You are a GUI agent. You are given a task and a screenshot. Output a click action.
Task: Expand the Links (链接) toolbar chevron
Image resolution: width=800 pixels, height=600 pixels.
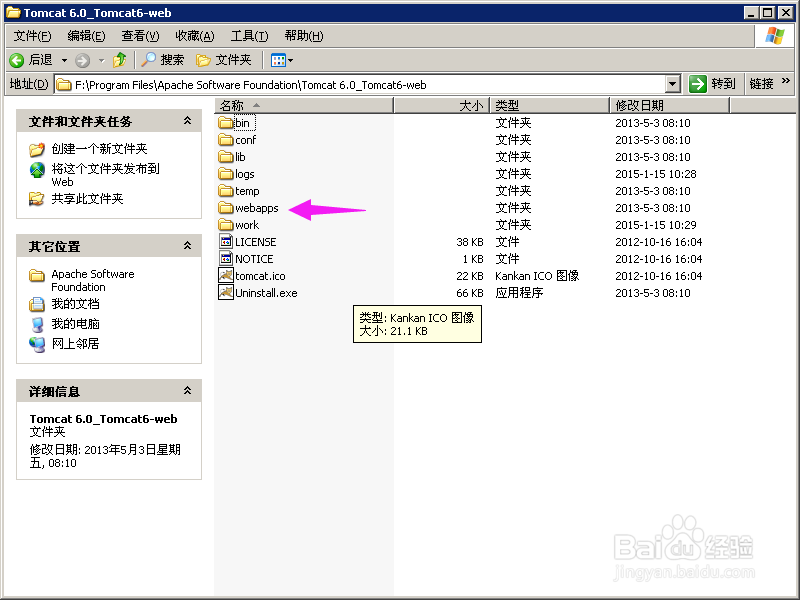(x=785, y=81)
